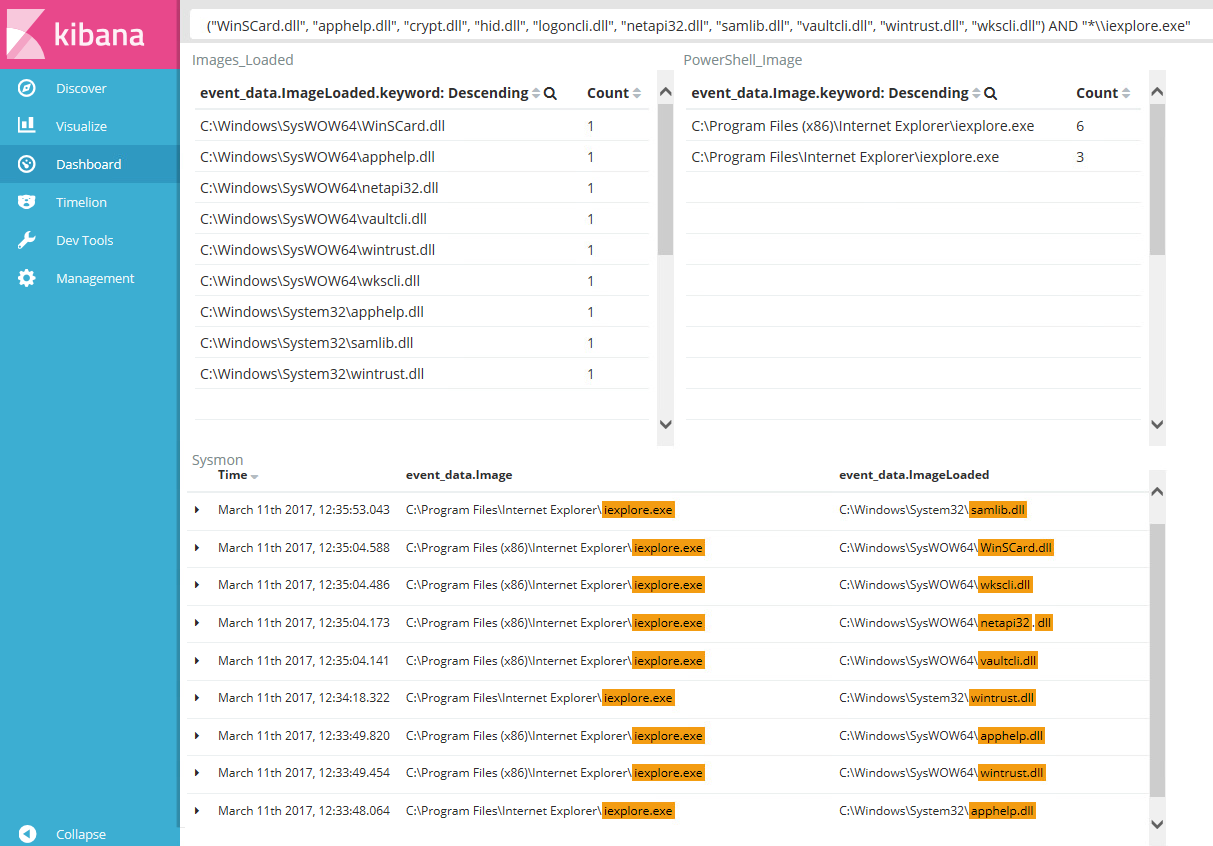Select the Dashboard gauge icon
The width and height of the screenshot is (1213, 846).
pos(27,164)
